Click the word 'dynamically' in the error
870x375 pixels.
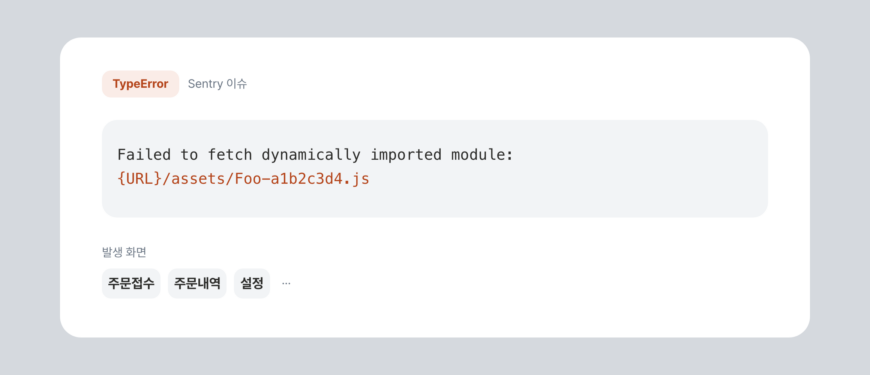(311, 155)
